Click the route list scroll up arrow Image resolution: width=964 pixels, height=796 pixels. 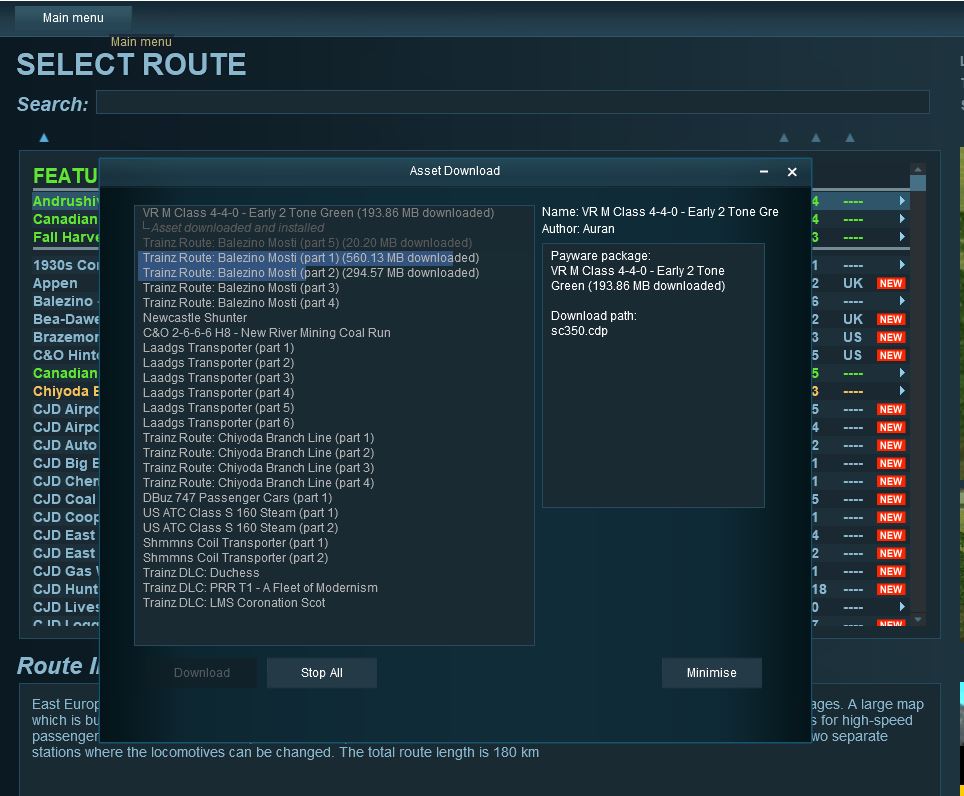[x=917, y=169]
